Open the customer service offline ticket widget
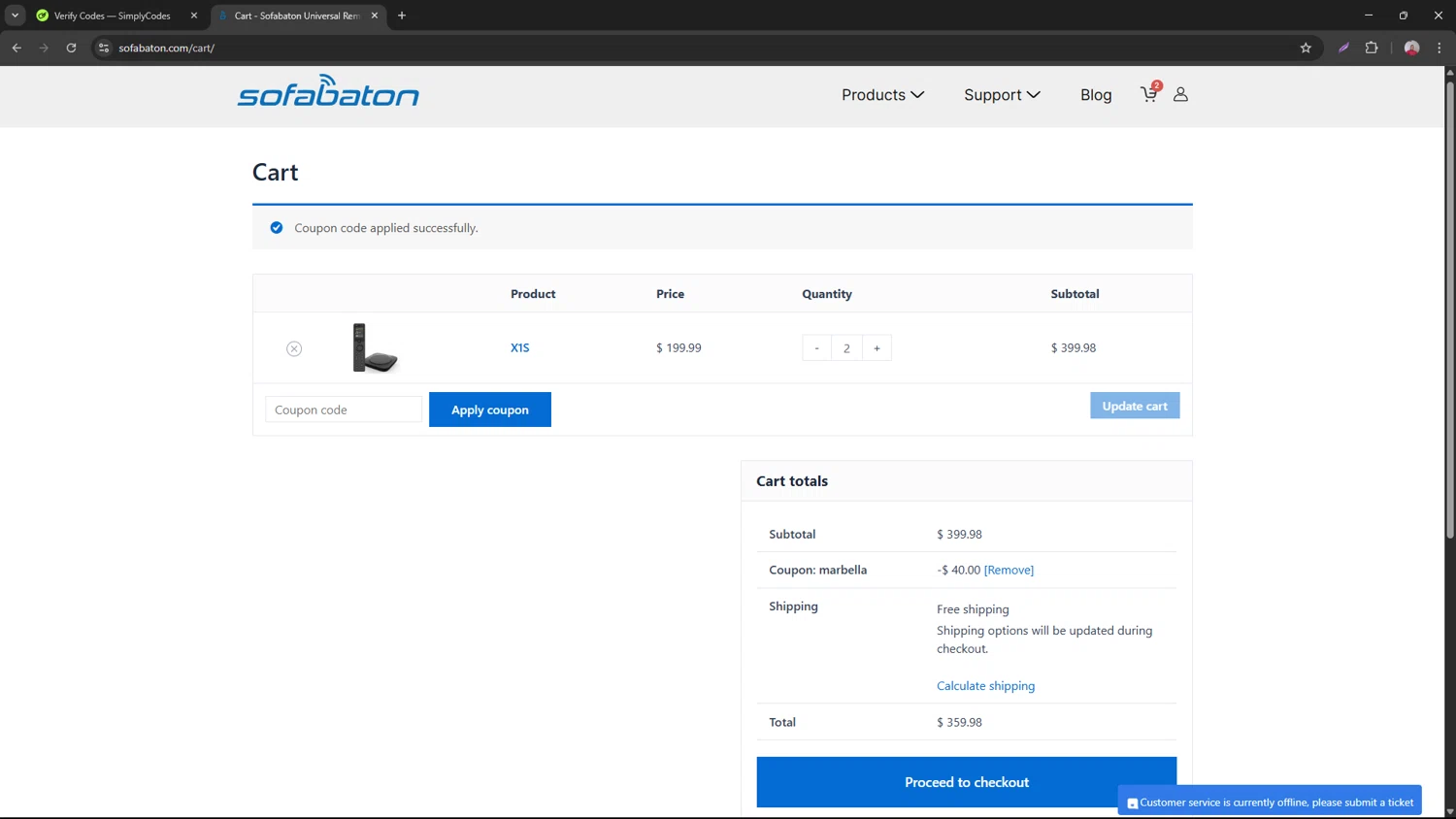The height and width of the screenshot is (819, 1456). click(1270, 802)
